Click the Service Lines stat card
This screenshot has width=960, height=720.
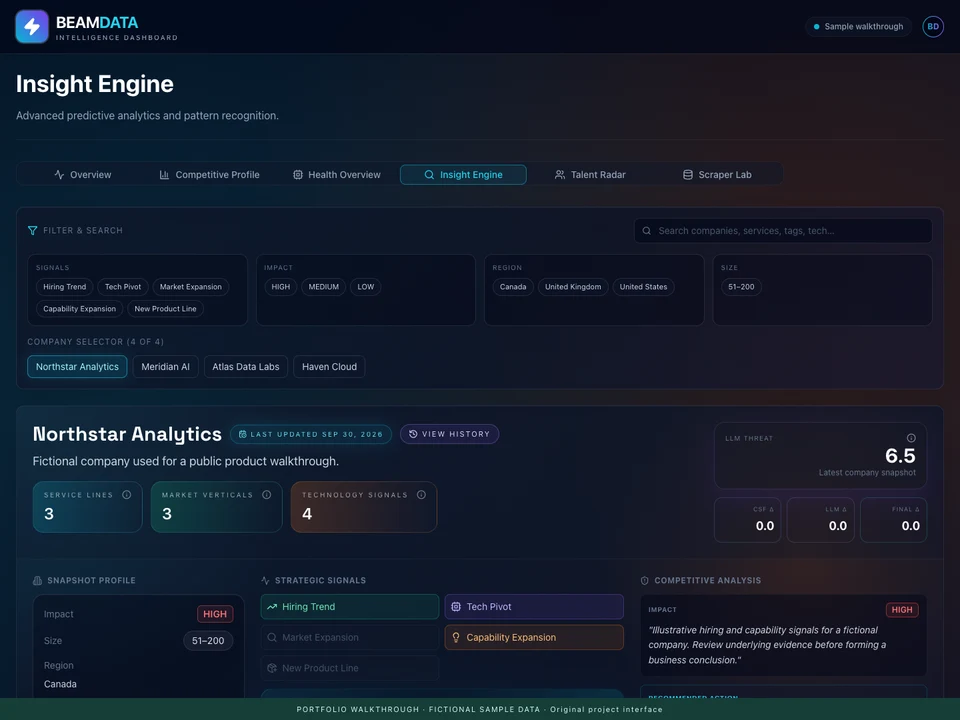(88, 507)
